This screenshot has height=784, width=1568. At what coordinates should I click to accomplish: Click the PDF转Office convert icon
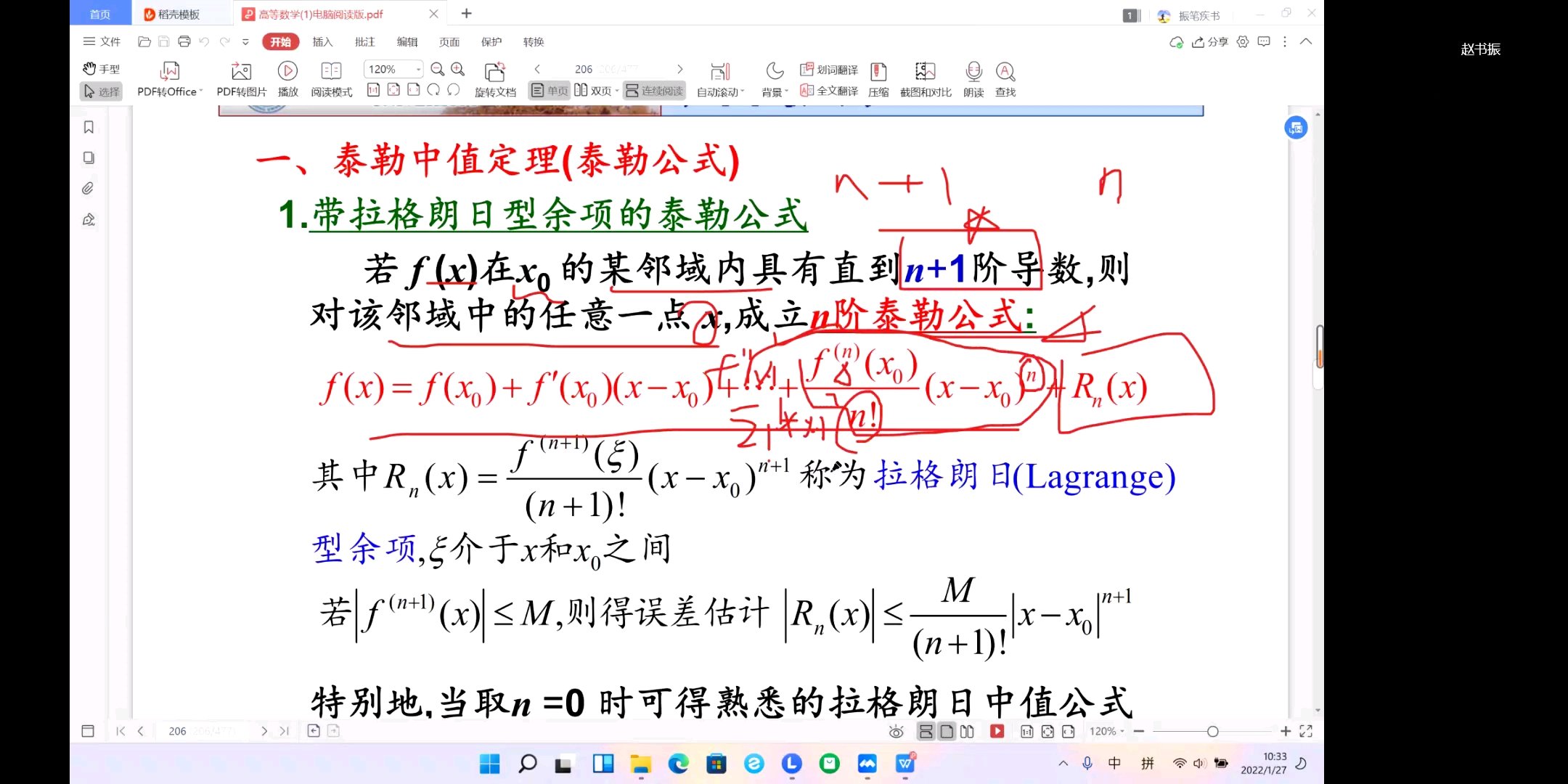tap(169, 71)
